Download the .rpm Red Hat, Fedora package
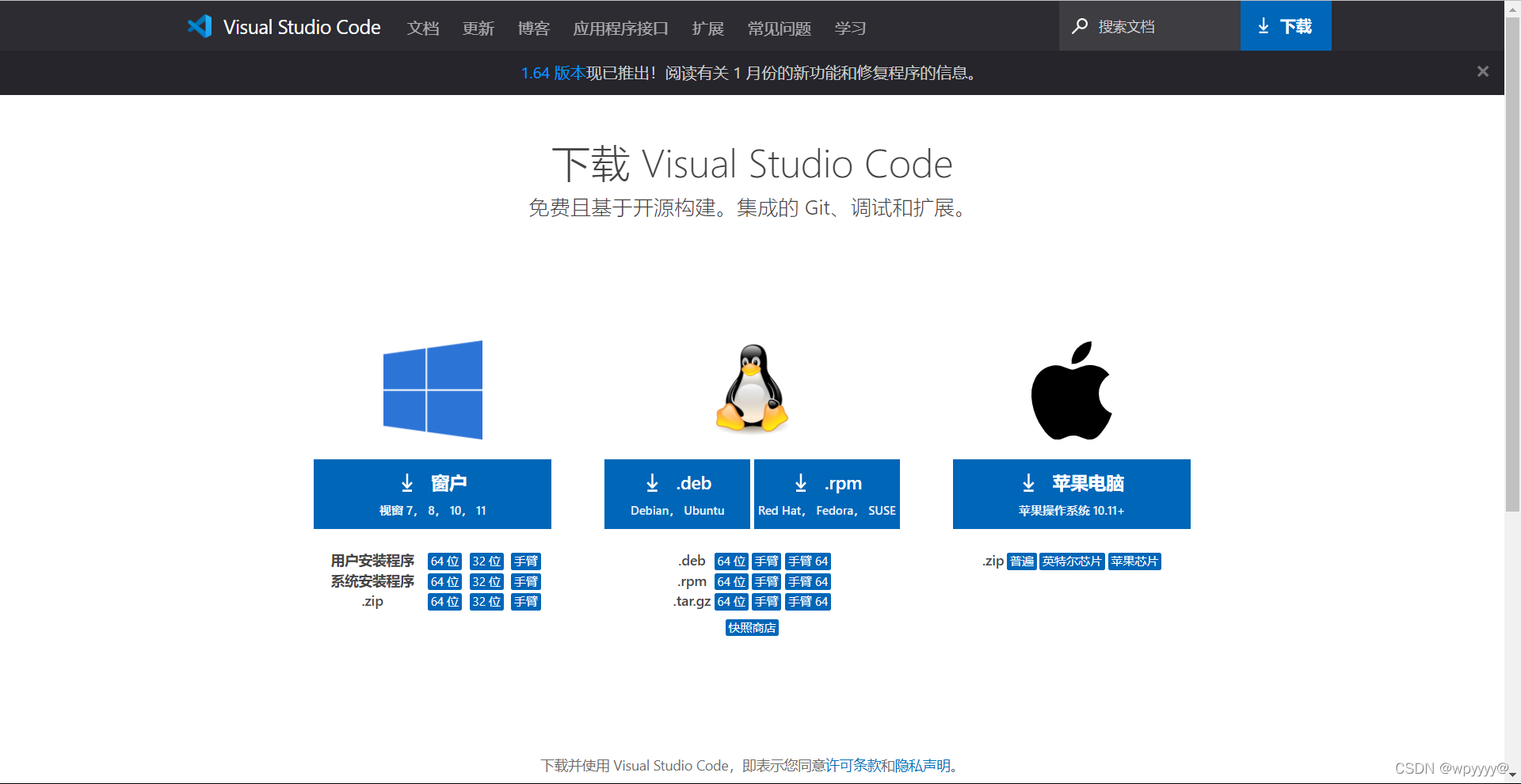 point(827,494)
